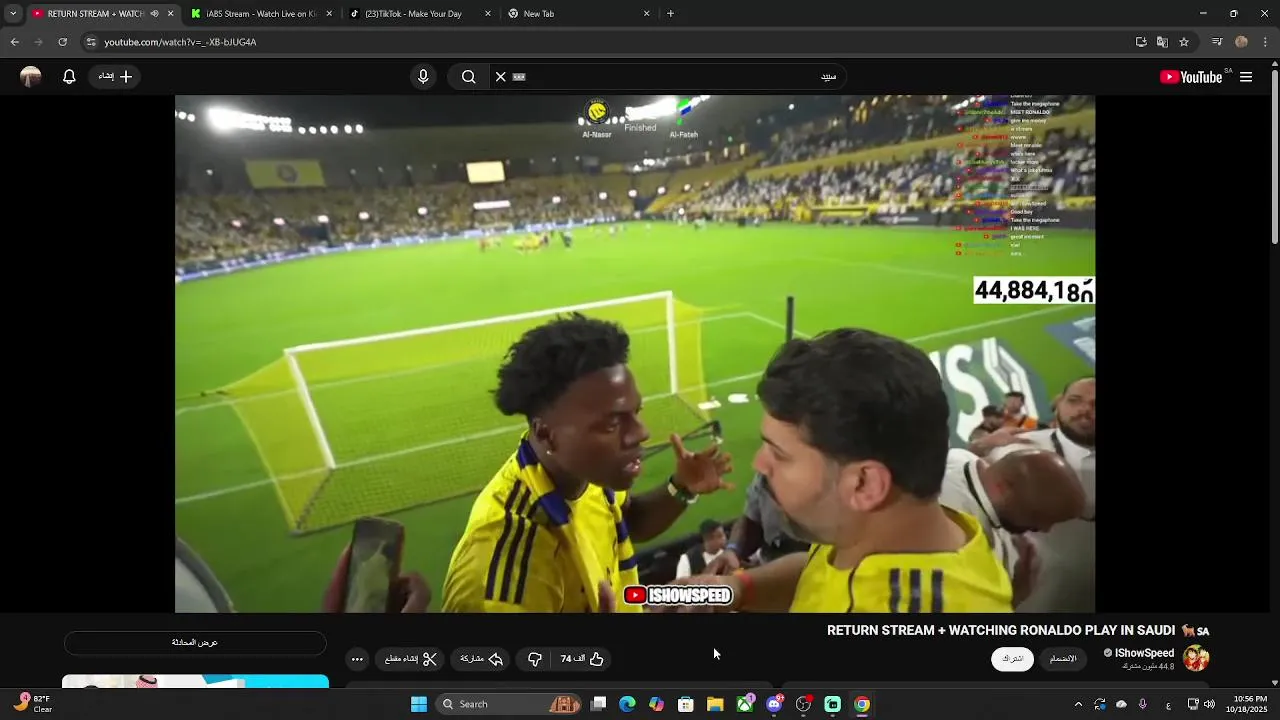Viewport: 1280px width, 720px height.
Task: Translate this page icon
Action: point(1162,42)
